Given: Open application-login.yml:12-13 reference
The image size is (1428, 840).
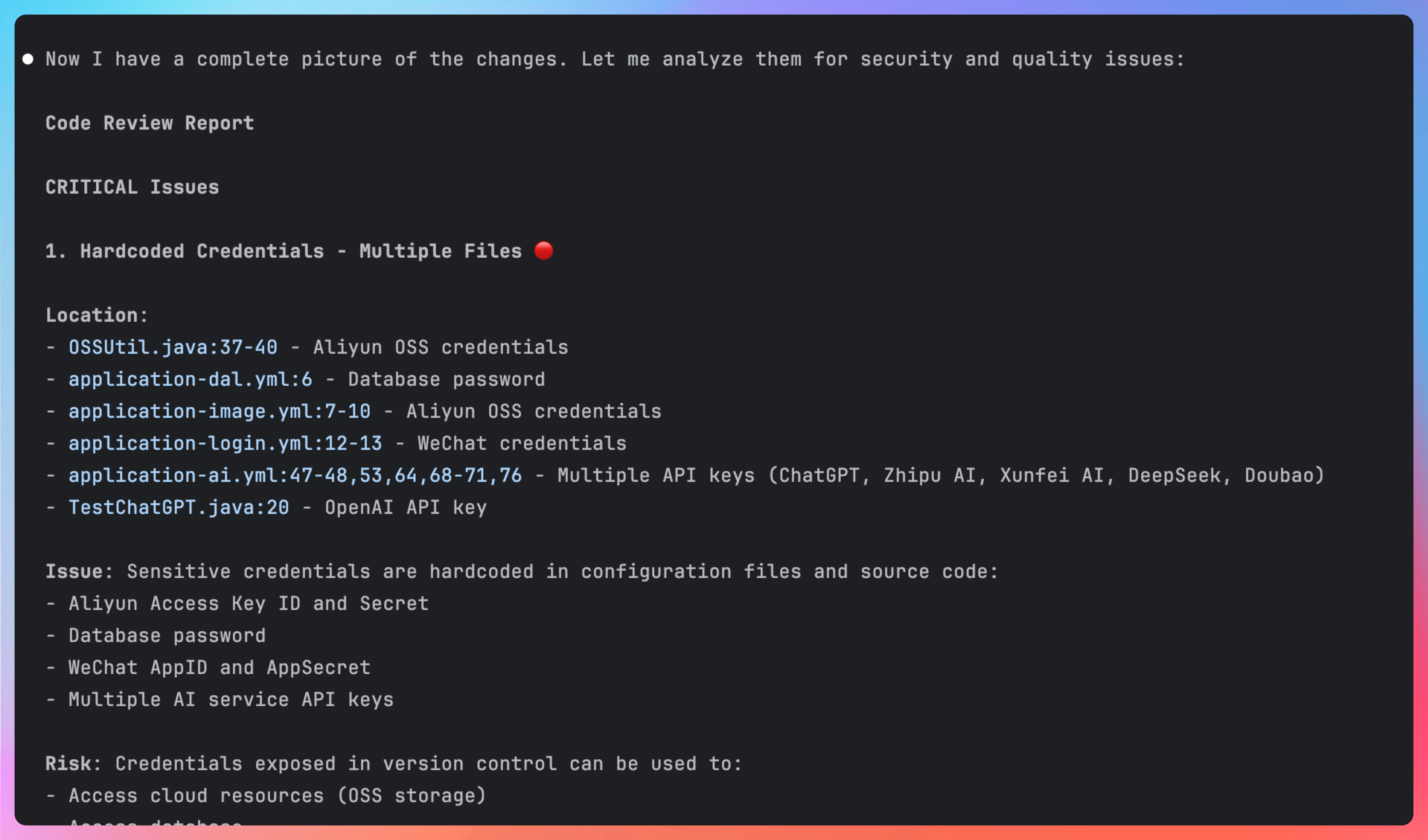Looking at the screenshot, I should pos(225,443).
